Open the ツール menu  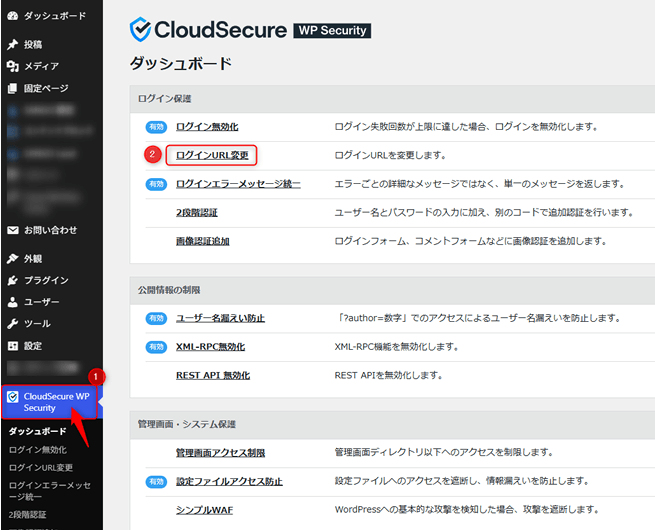click(37, 324)
